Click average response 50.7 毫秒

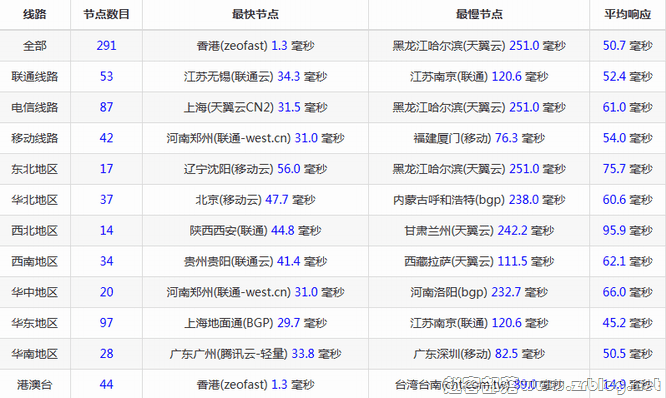[627, 45]
